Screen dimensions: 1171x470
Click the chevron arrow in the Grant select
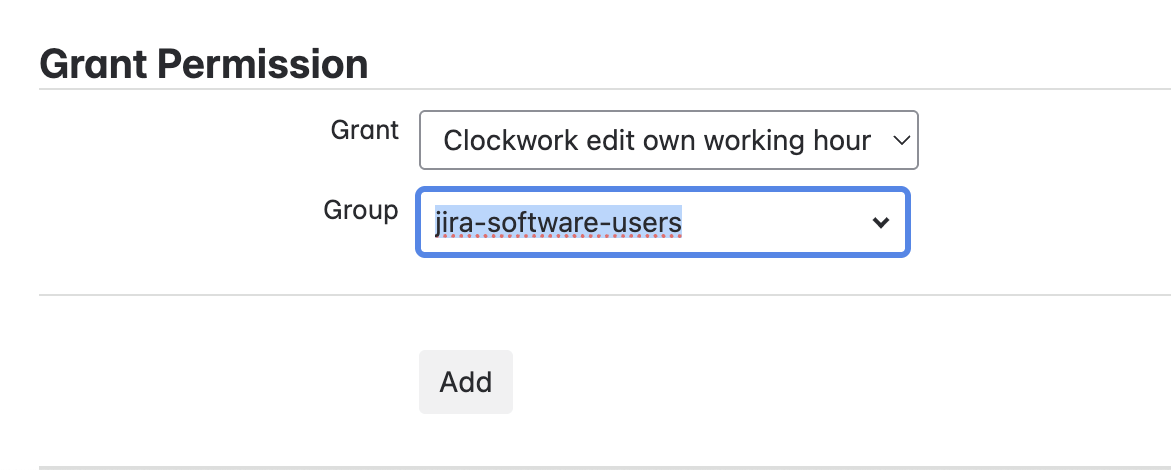click(900, 141)
